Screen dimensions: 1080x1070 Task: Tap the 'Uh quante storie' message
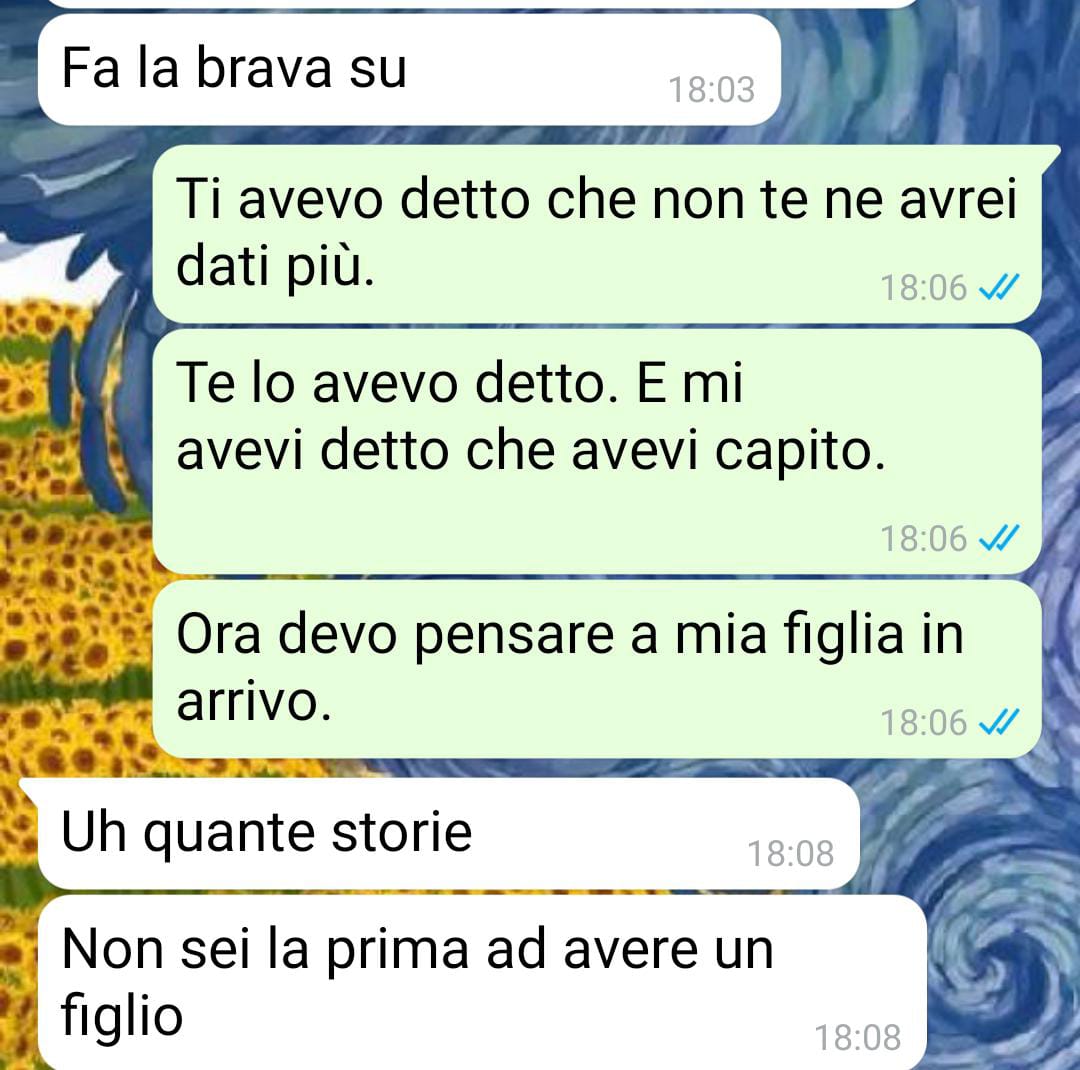click(448, 833)
